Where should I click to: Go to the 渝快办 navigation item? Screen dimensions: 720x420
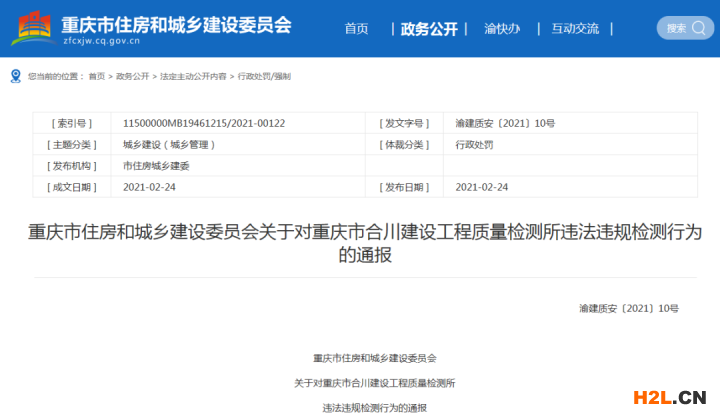click(x=501, y=29)
